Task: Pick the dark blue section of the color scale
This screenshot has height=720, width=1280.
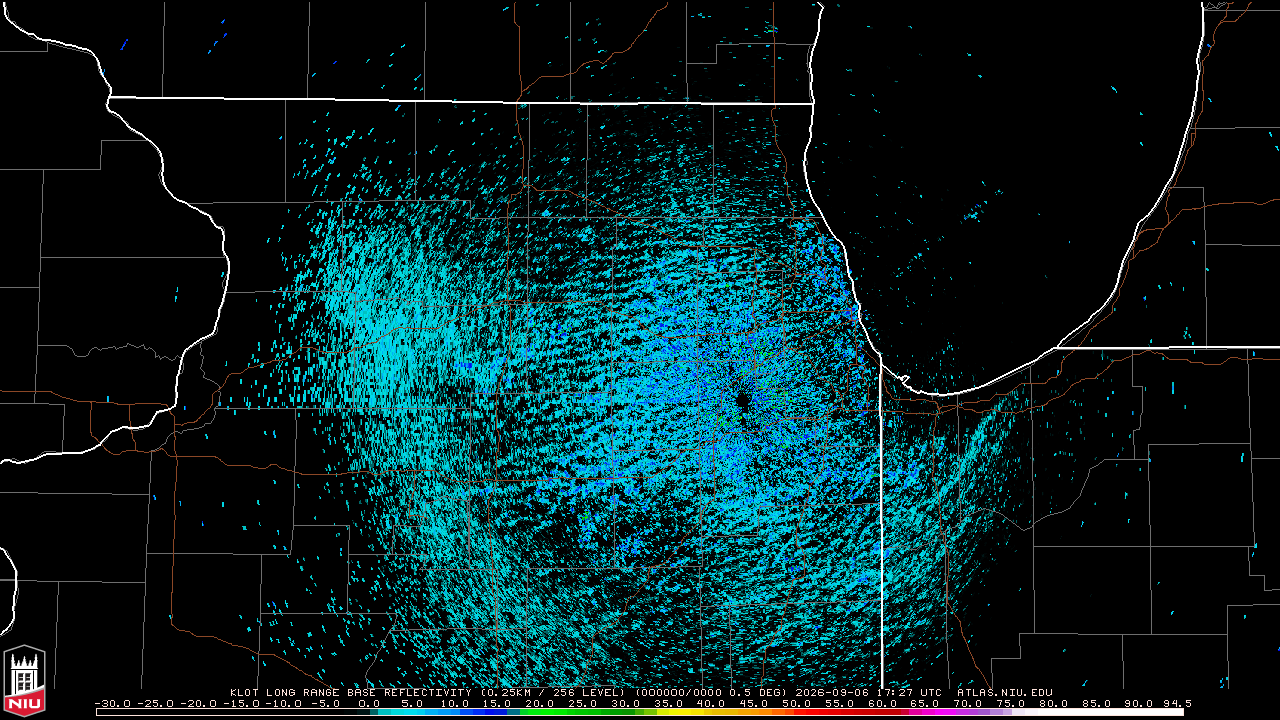Action: [x=490, y=712]
